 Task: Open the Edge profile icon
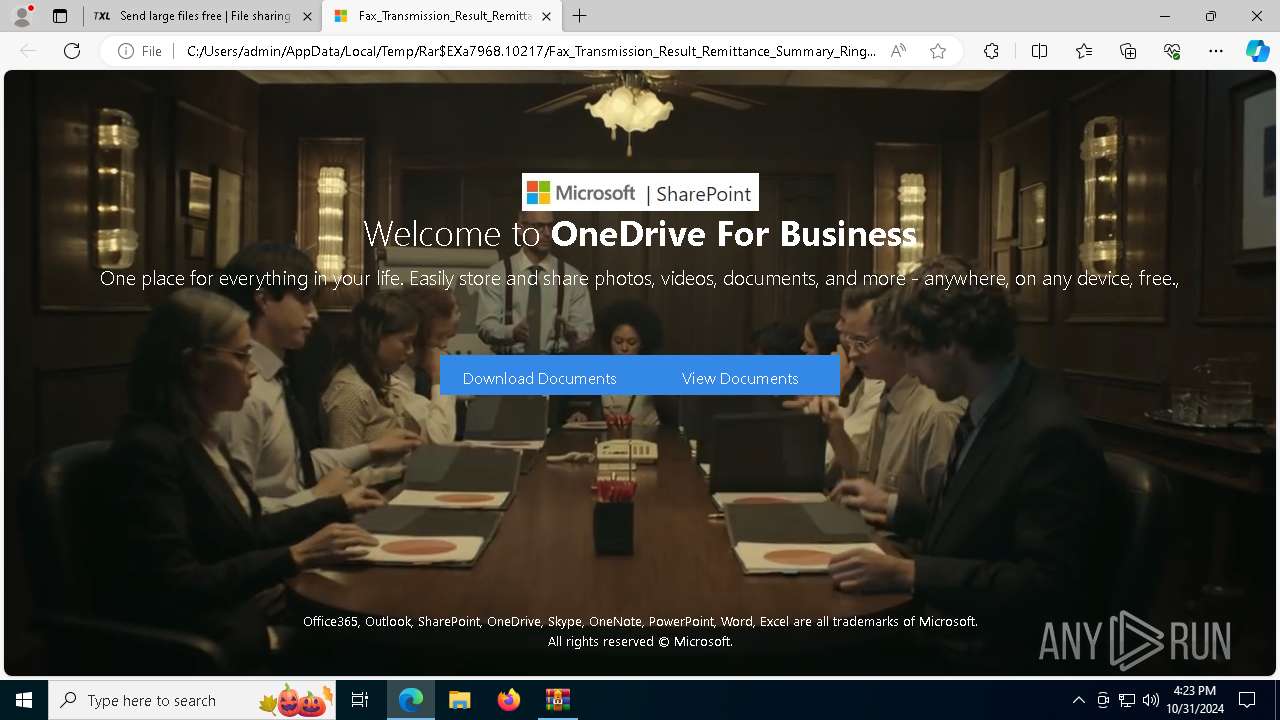[x=22, y=16]
